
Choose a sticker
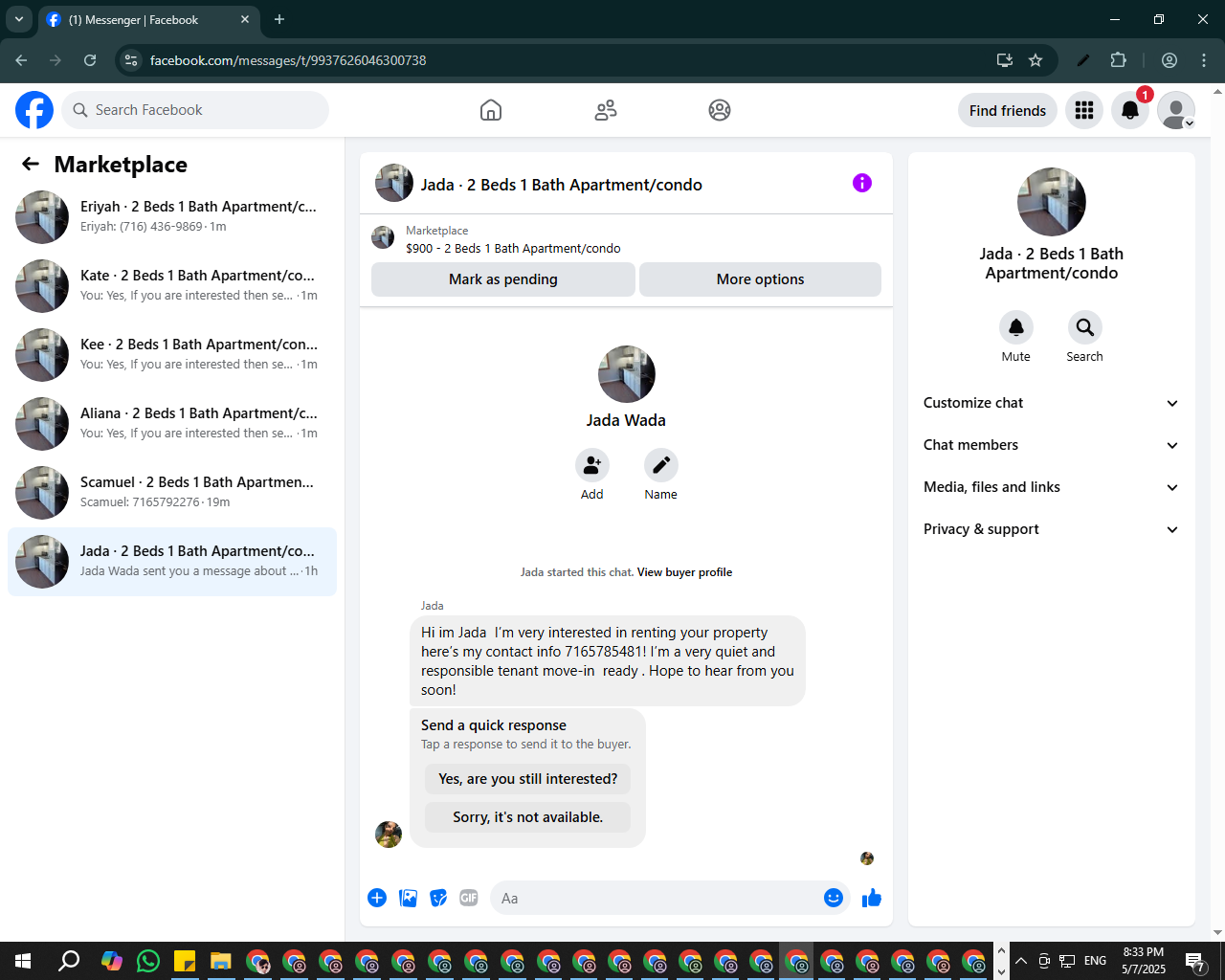pyautogui.click(x=438, y=898)
